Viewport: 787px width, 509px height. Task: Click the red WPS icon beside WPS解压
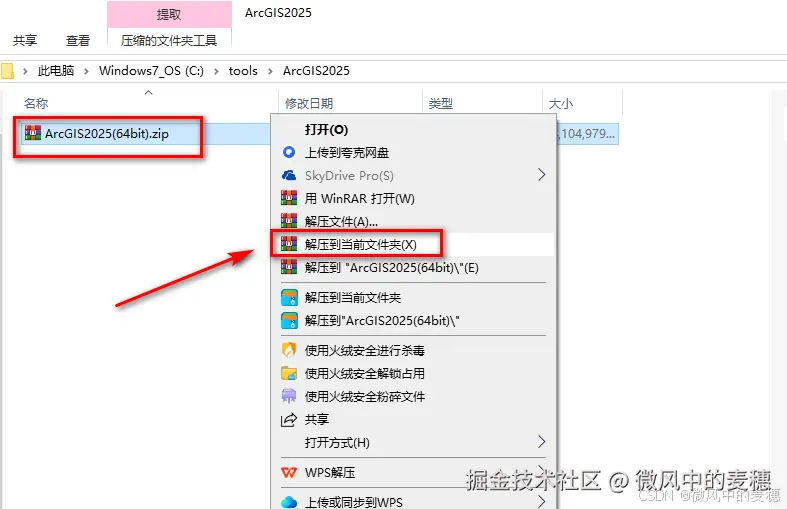point(289,472)
